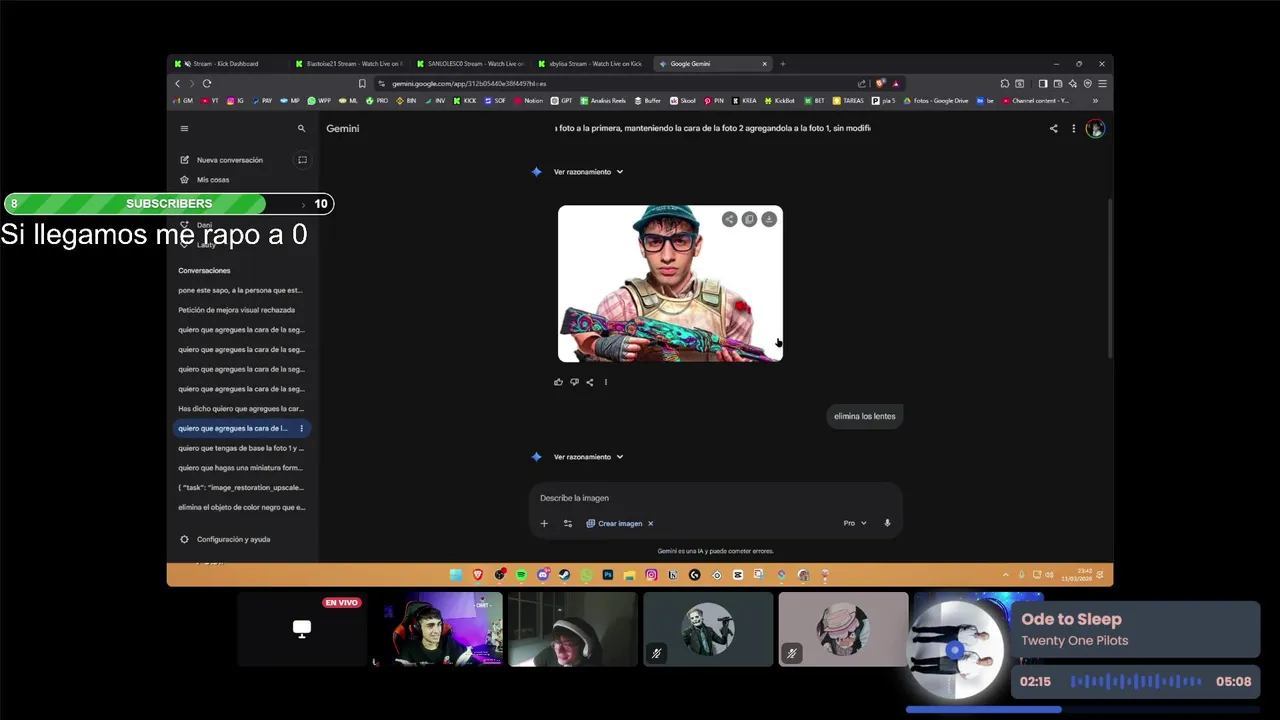Open the browser's main hamburger menu

click(1102, 83)
